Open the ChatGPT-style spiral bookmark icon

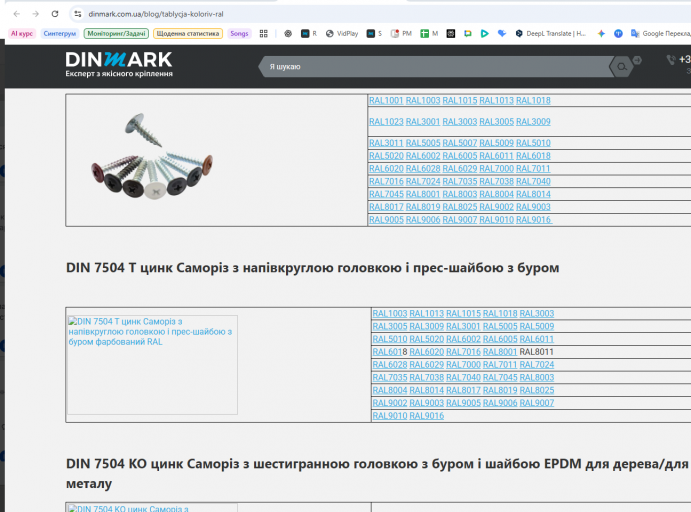click(x=288, y=33)
